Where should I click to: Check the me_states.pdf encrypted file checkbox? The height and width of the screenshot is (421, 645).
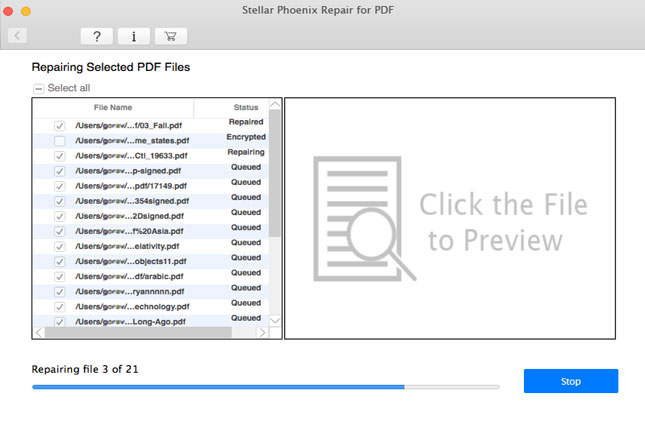click(x=60, y=141)
